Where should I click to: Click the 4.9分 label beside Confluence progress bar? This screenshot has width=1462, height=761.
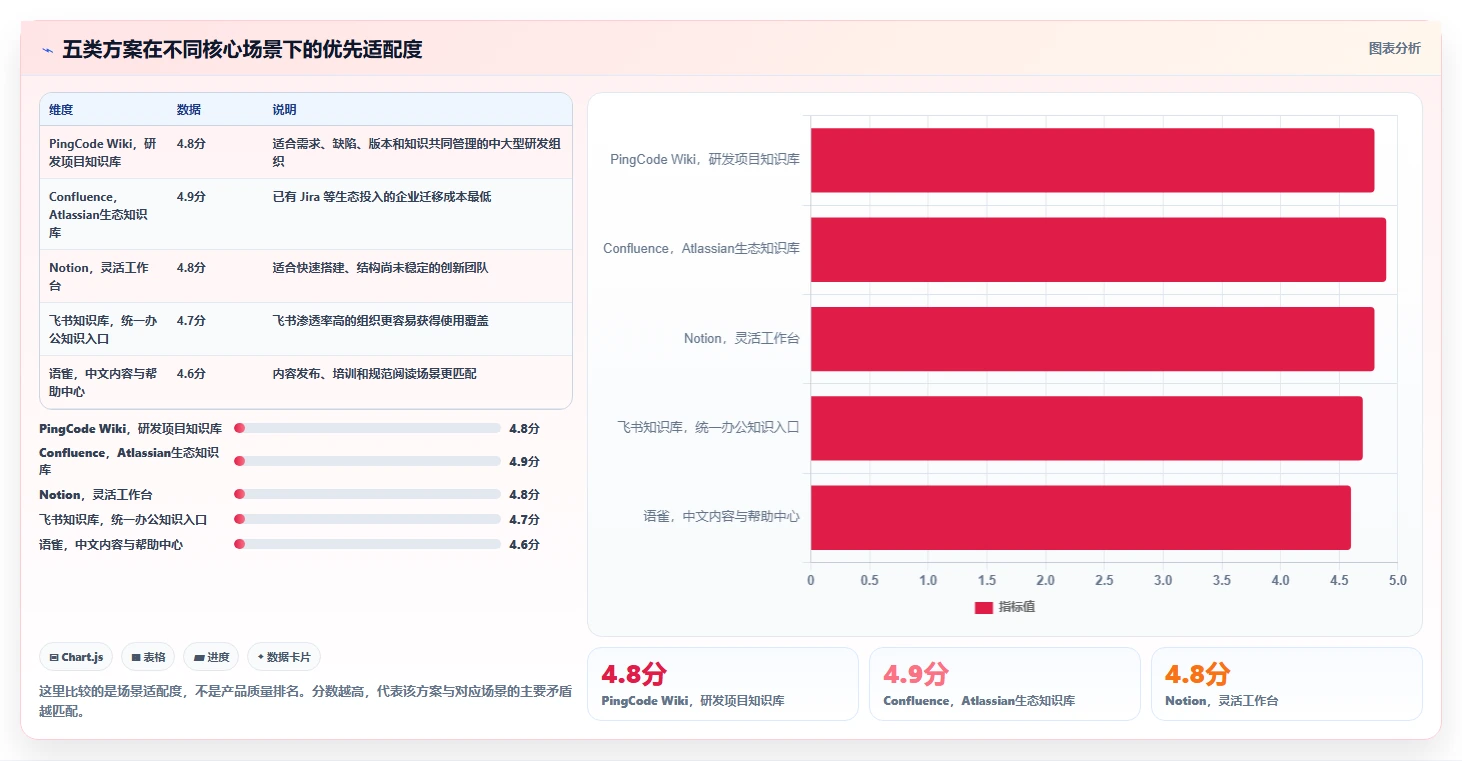point(524,461)
